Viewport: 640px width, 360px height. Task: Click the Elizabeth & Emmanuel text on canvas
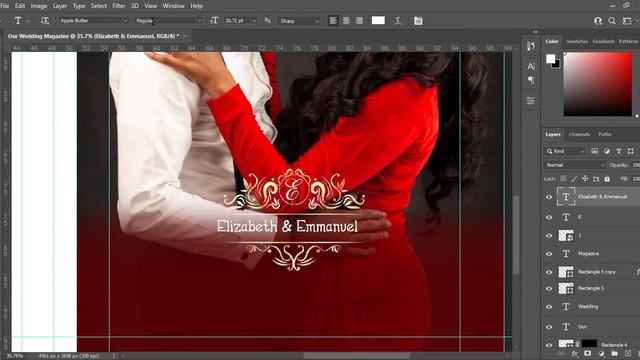pyautogui.click(x=287, y=226)
